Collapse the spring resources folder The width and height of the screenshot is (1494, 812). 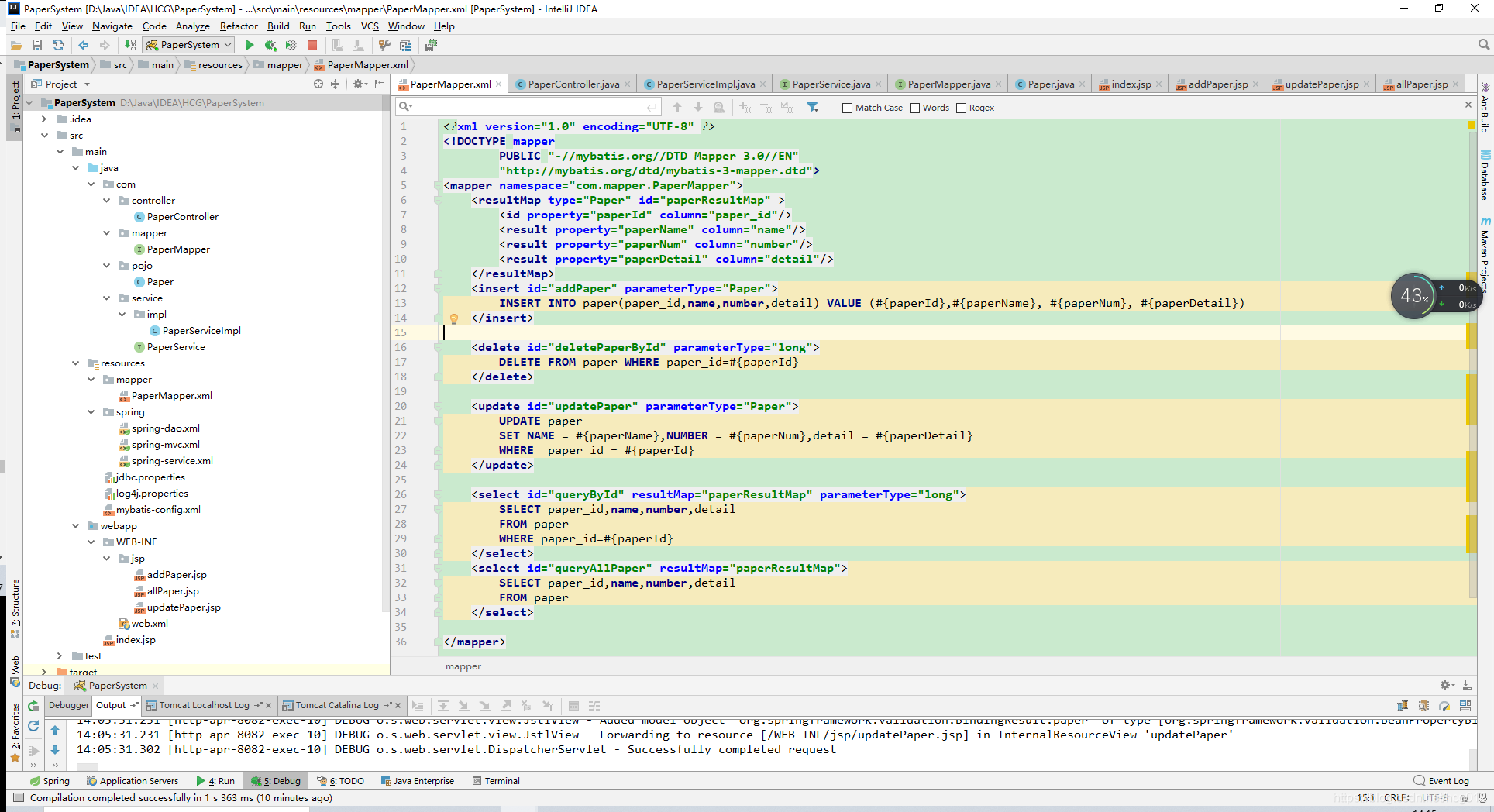pos(91,412)
